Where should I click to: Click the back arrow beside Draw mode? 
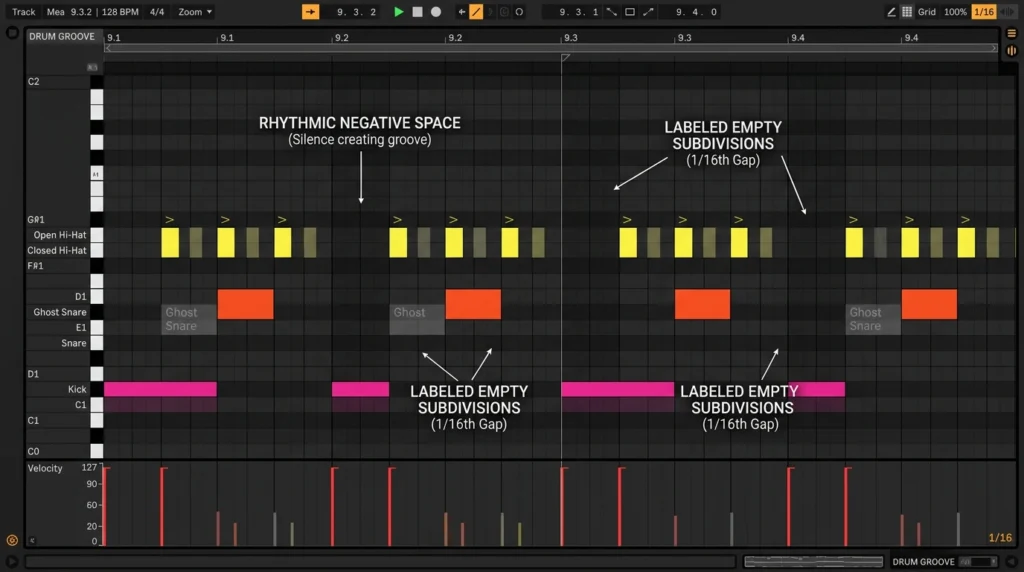(462, 12)
